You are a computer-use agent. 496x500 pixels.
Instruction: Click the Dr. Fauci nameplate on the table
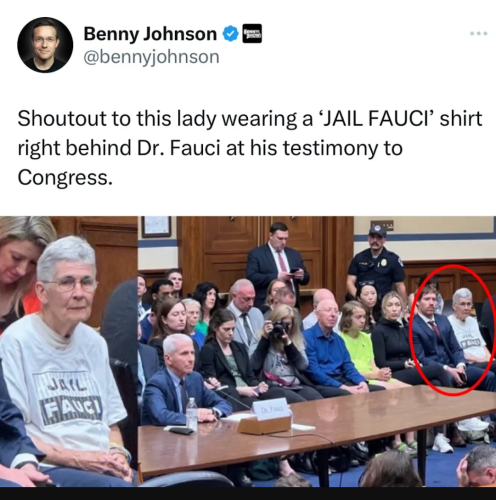tap(271, 408)
